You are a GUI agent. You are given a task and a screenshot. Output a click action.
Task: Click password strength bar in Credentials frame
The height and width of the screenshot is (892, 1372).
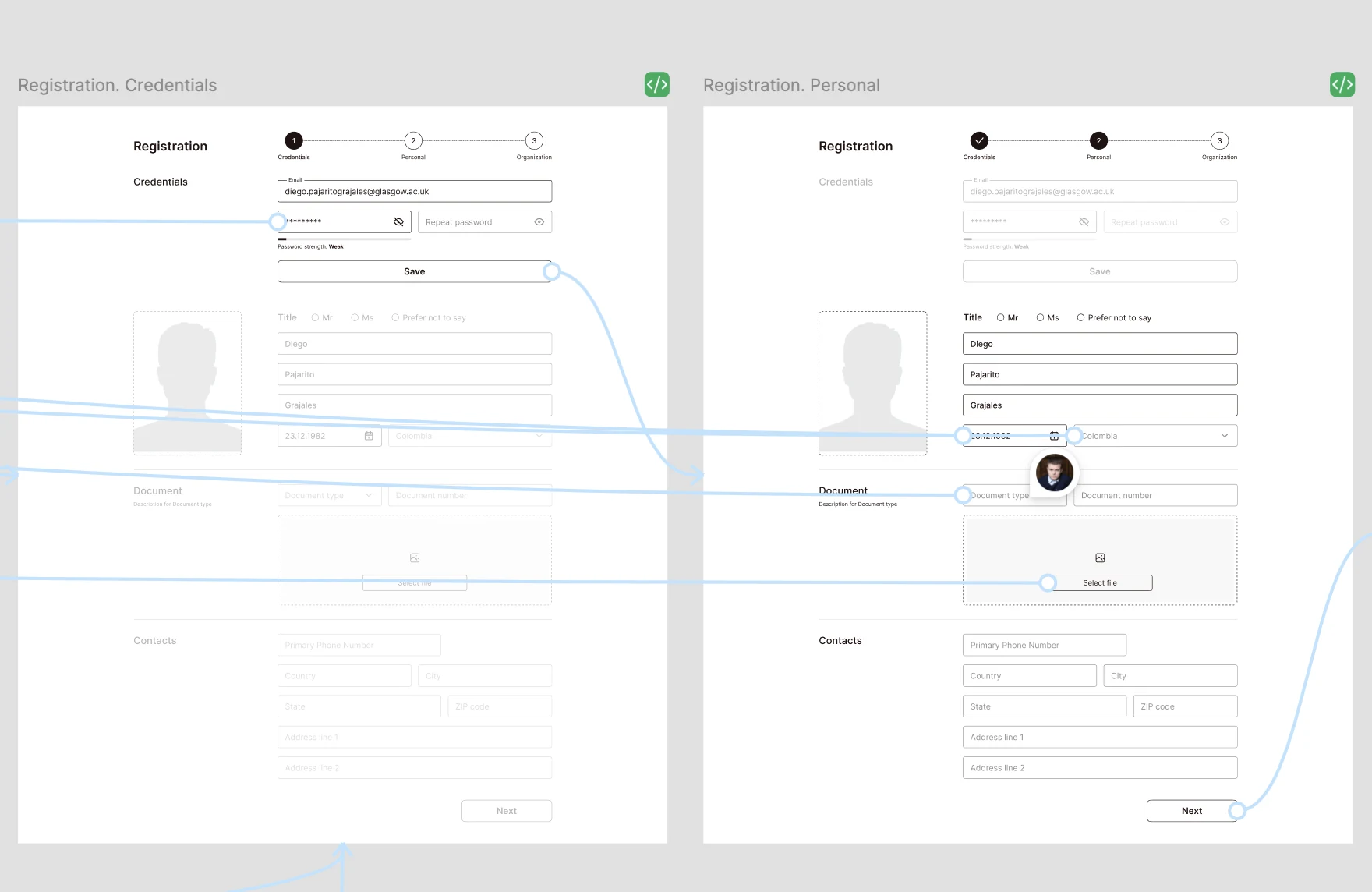345,239
